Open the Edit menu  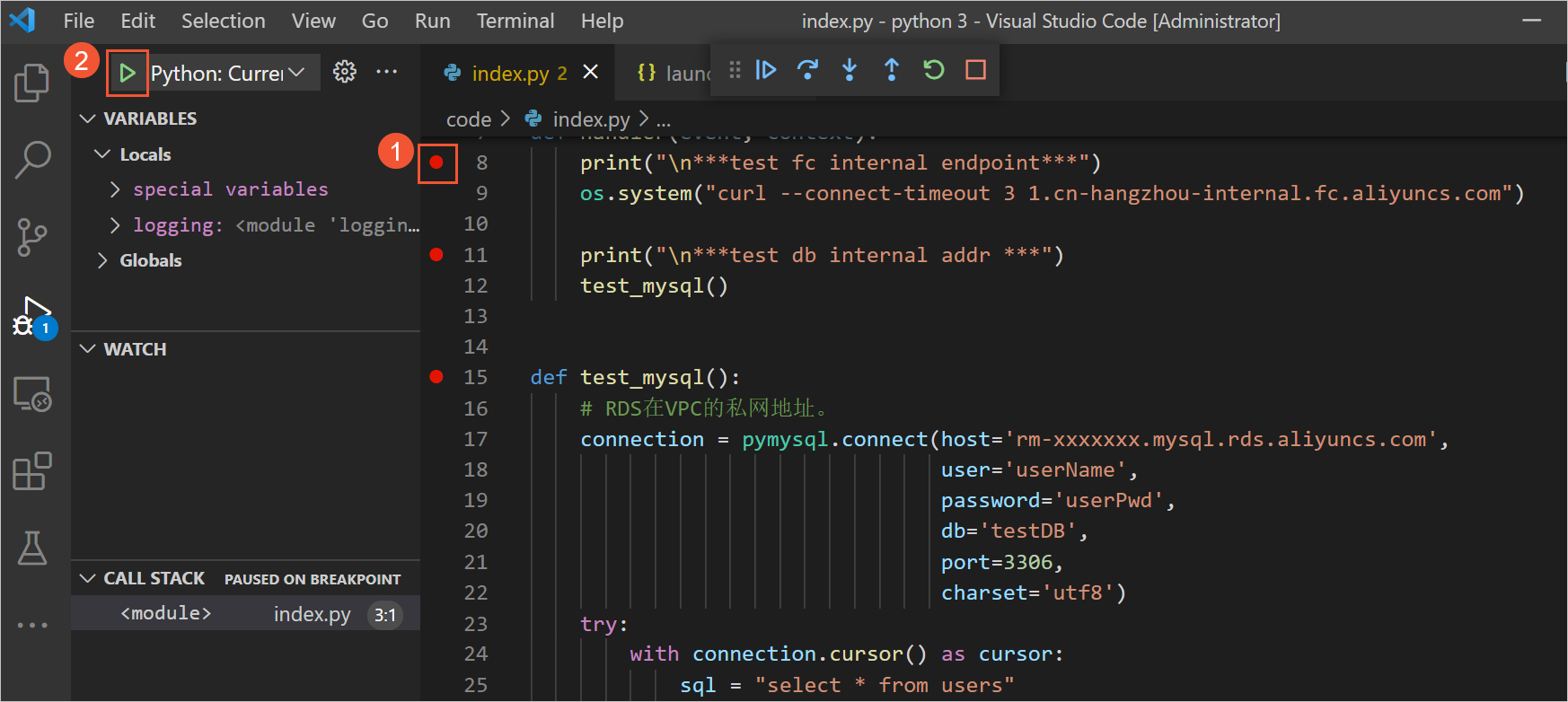pyautogui.click(x=137, y=21)
